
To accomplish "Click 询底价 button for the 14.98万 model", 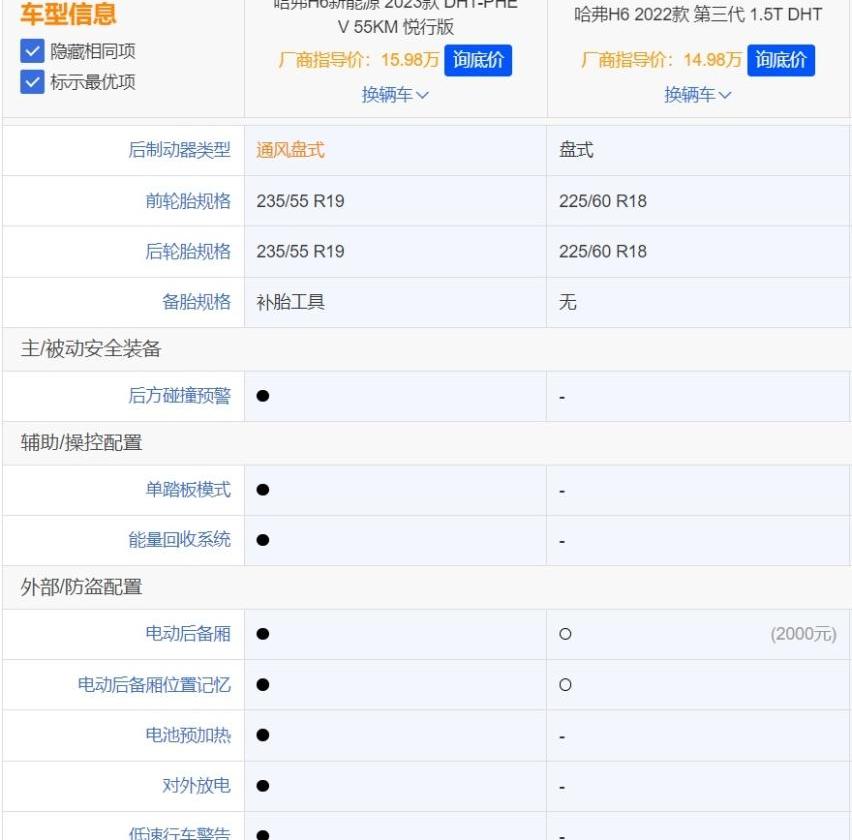I will coord(780,60).
